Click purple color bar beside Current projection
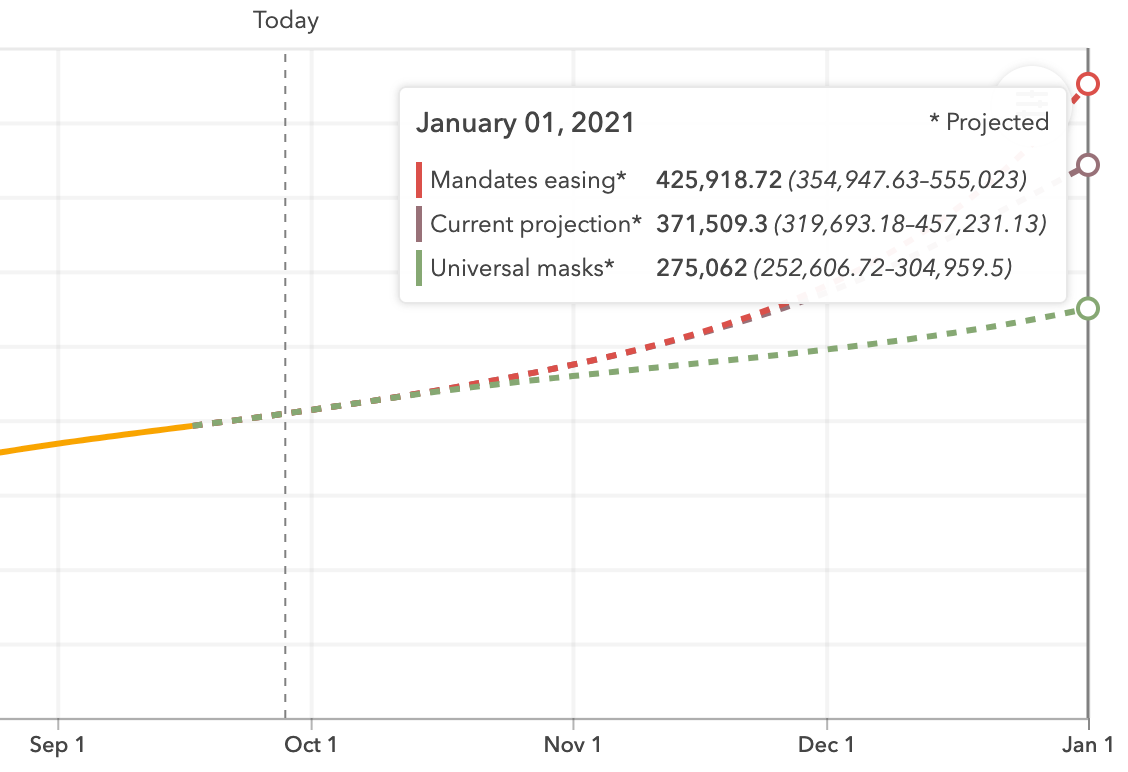Viewport: 1128px width, 772px height. (x=419, y=224)
